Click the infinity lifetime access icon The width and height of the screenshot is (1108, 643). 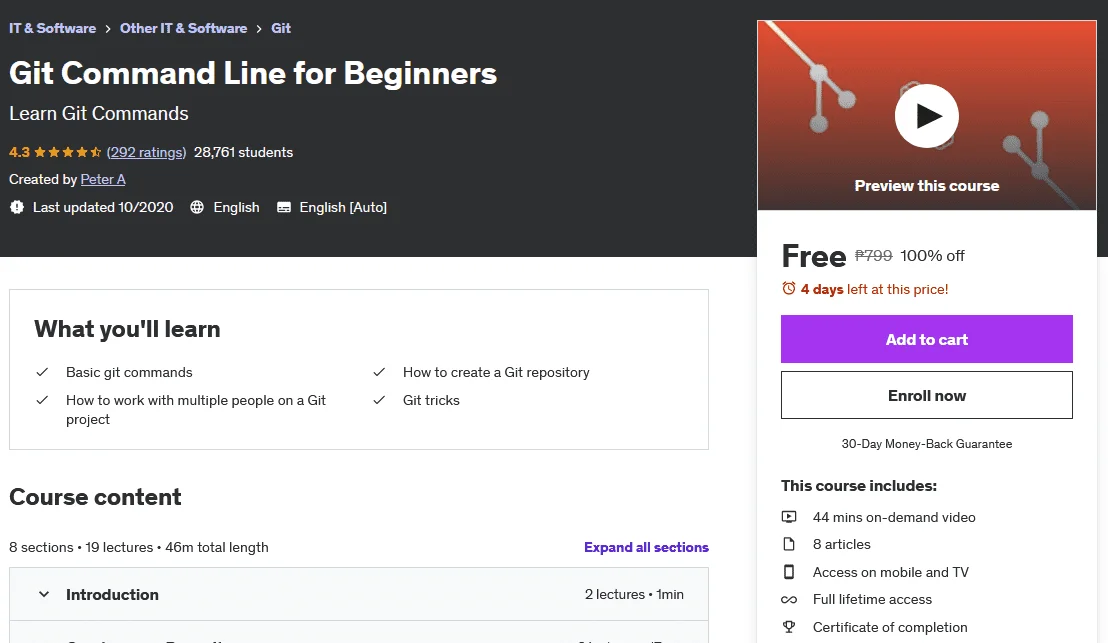click(789, 599)
